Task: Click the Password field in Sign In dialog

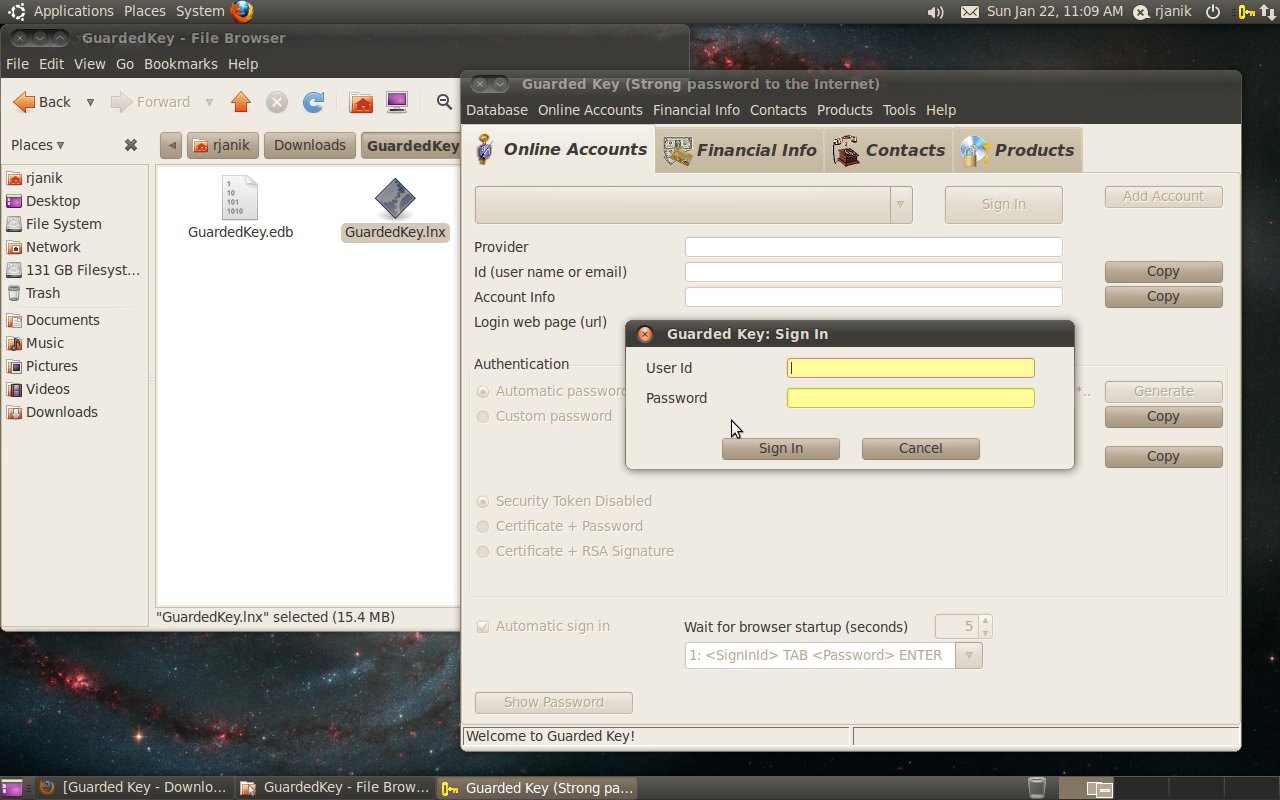Action: coord(911,398)
